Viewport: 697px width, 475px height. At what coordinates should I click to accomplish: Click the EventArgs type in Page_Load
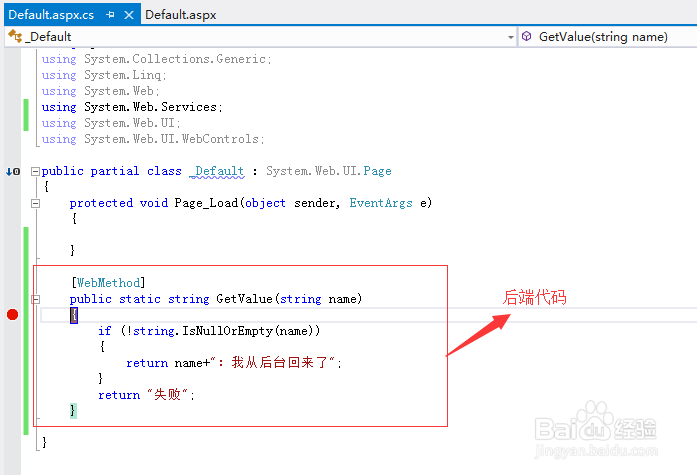[381, 203]
